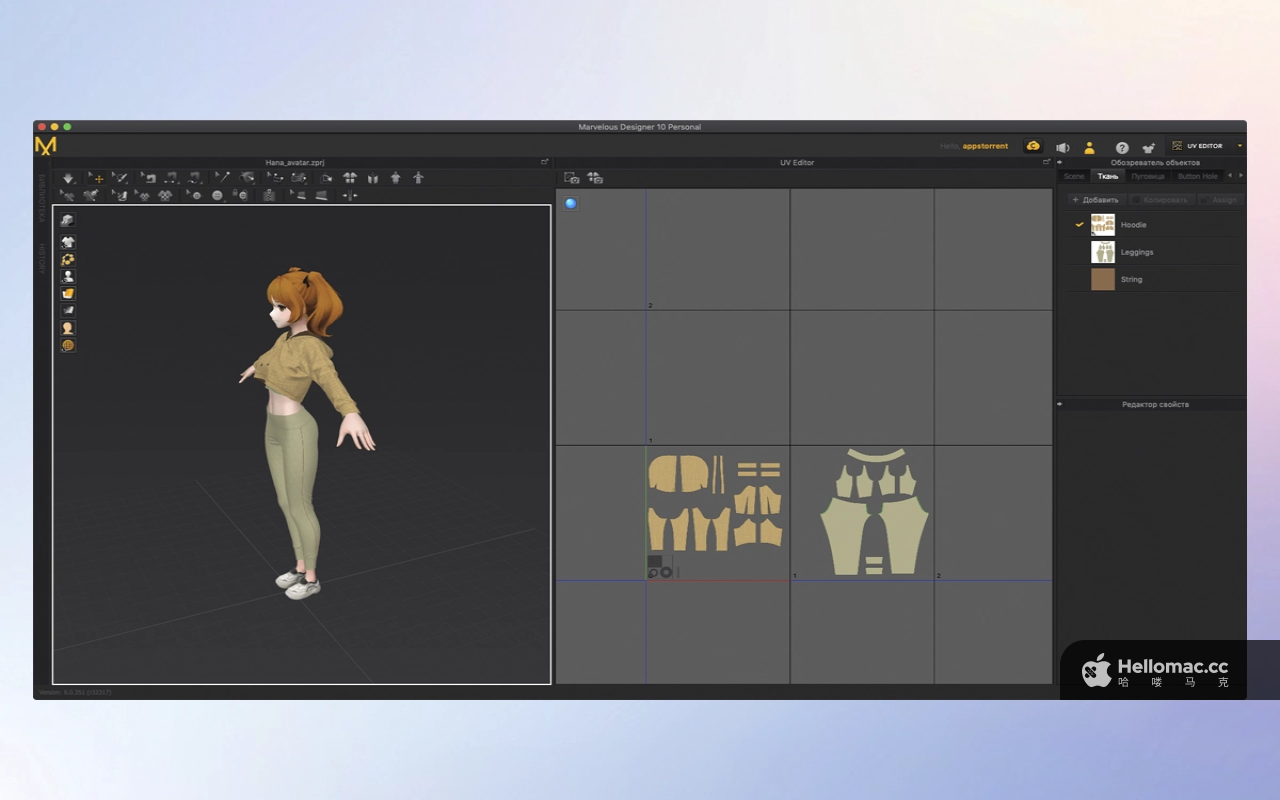This screenshot has width=1280, height=800.
Task: Pop out the UV Editor window
Action: pos(1047,162)
